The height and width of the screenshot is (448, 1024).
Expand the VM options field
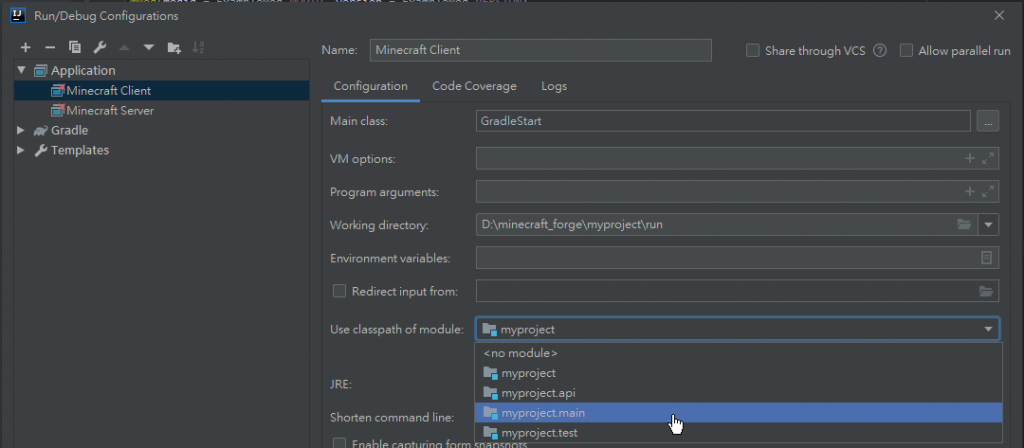[988, 158]
